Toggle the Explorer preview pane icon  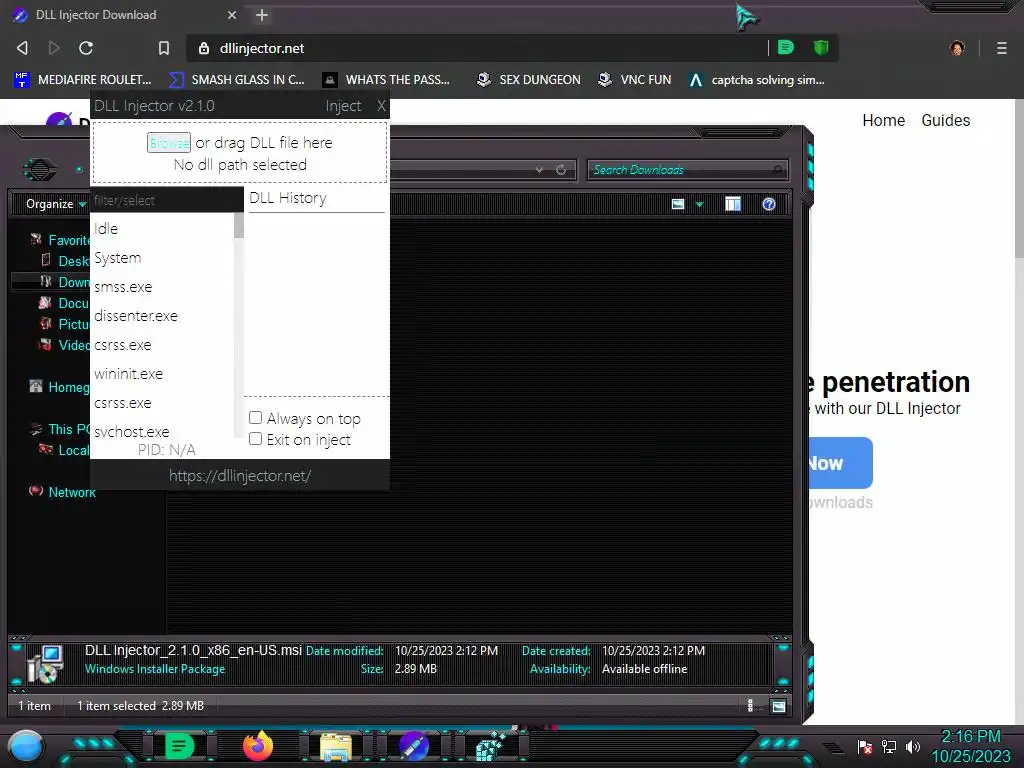(733, 204)
